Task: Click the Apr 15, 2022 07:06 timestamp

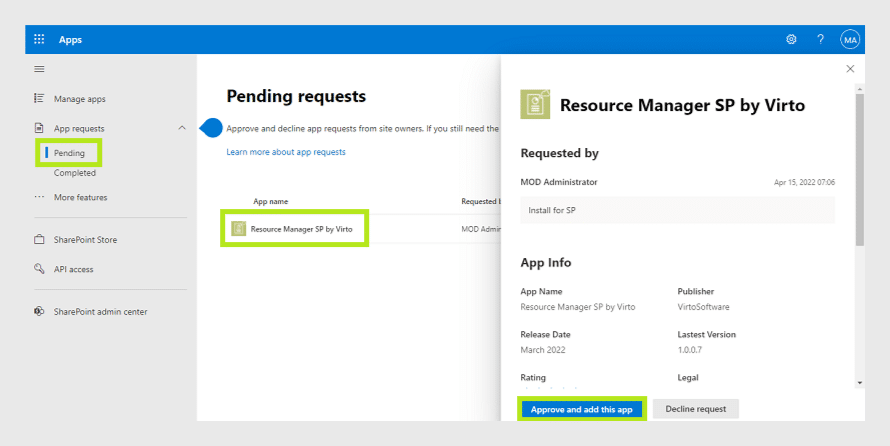Action: pos(804,183)
